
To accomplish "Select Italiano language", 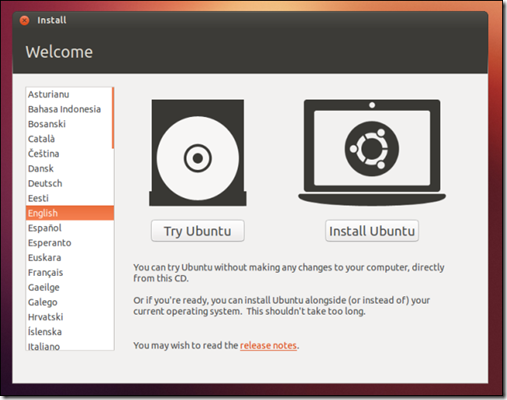I will pyautogui.click(x=69, y=345).
